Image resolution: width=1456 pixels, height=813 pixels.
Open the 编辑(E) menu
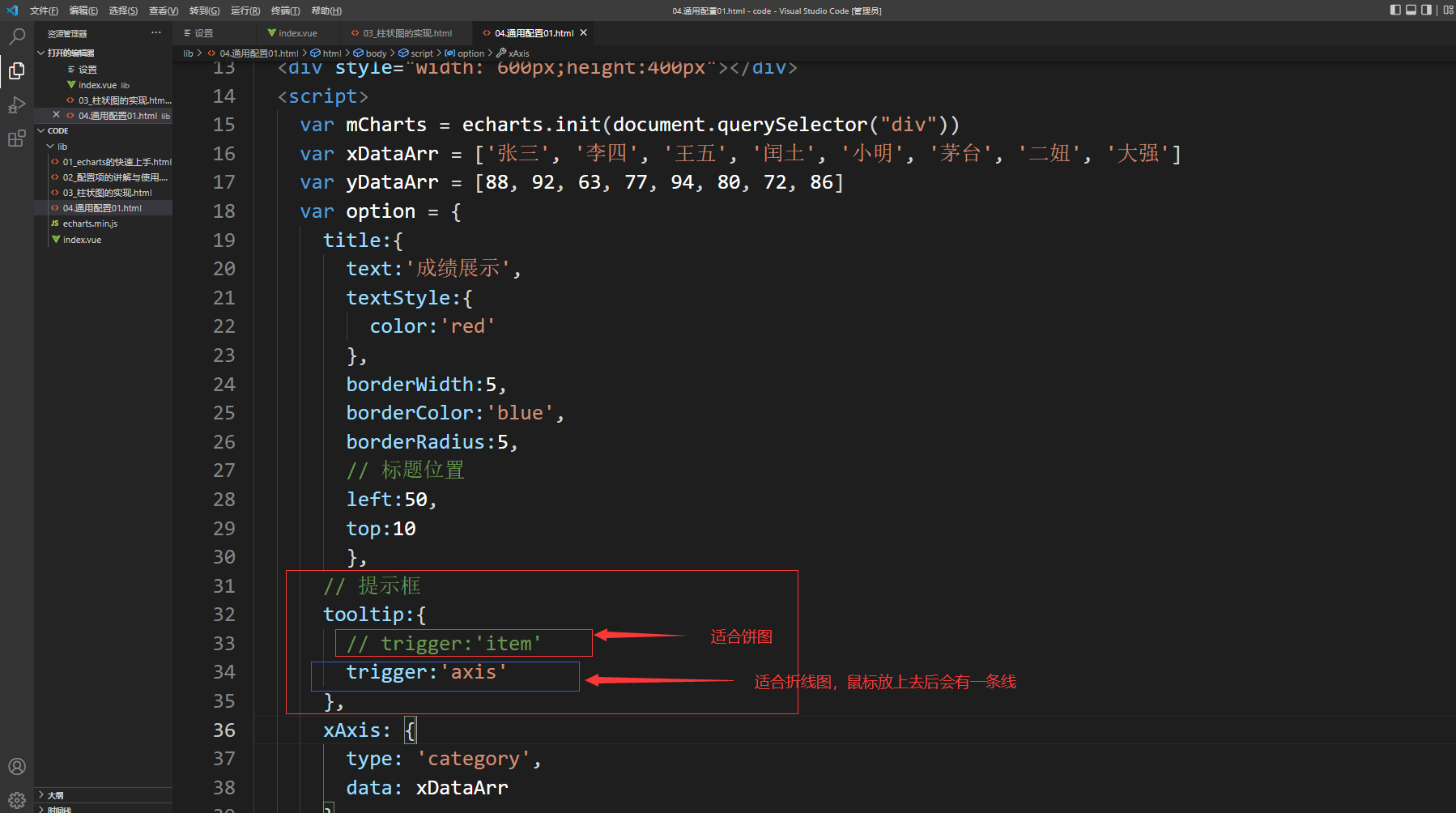click(83, 11)
